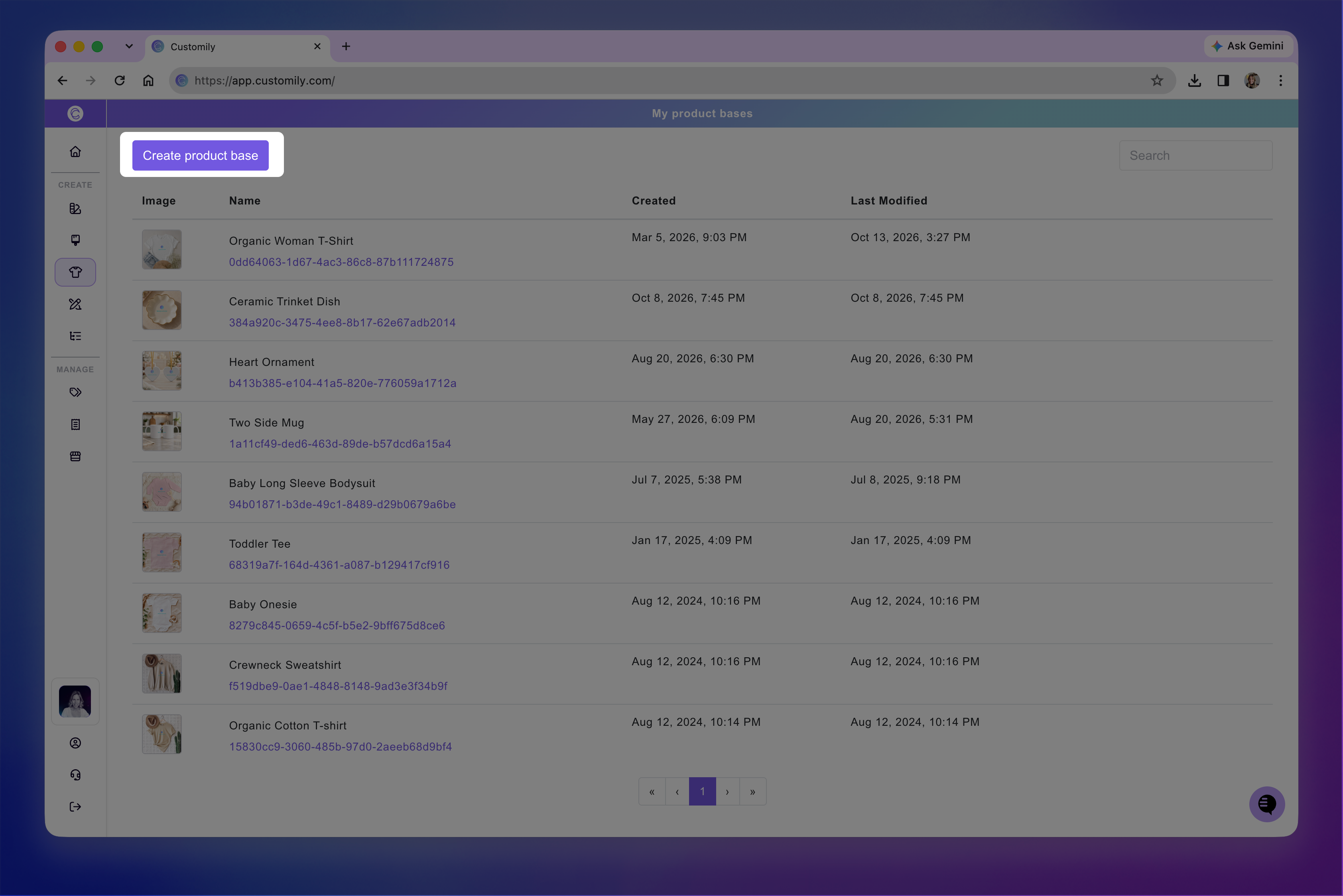Open the Organic Woman T-Shirt ID link

click(x=341, y=262)
